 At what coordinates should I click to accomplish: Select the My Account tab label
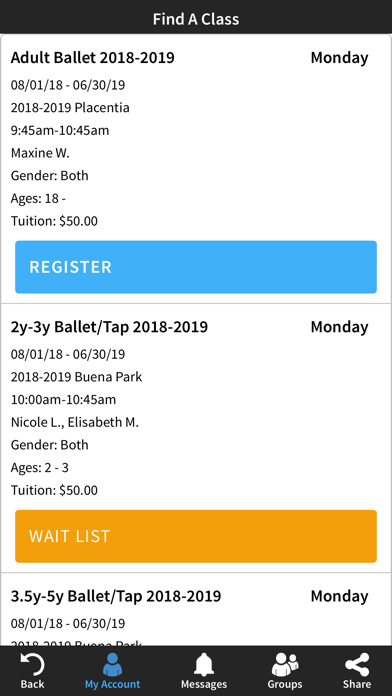coord(112,684)
